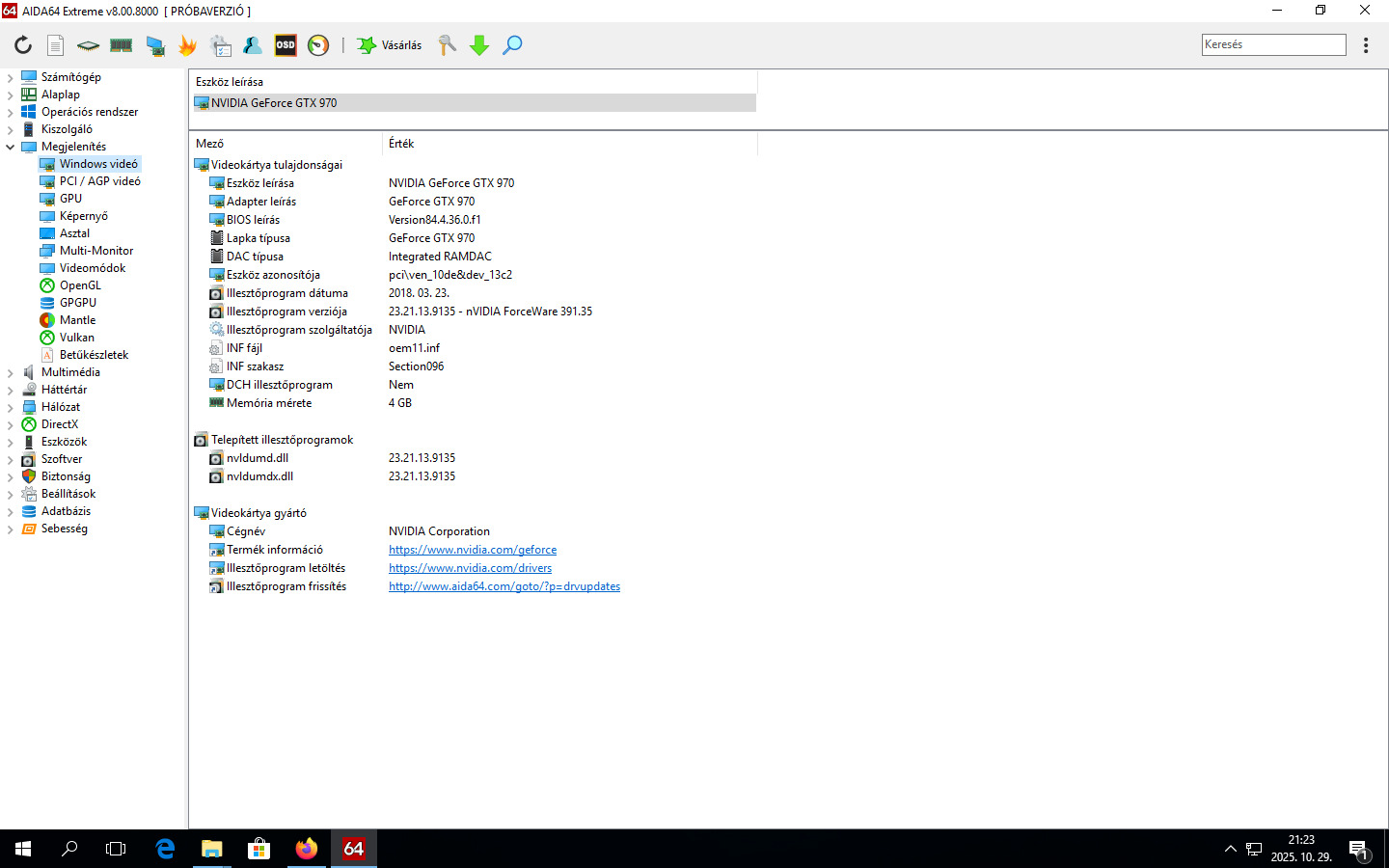
Task: Click the GPGPU icon in tree
Action: click(47, 303)
